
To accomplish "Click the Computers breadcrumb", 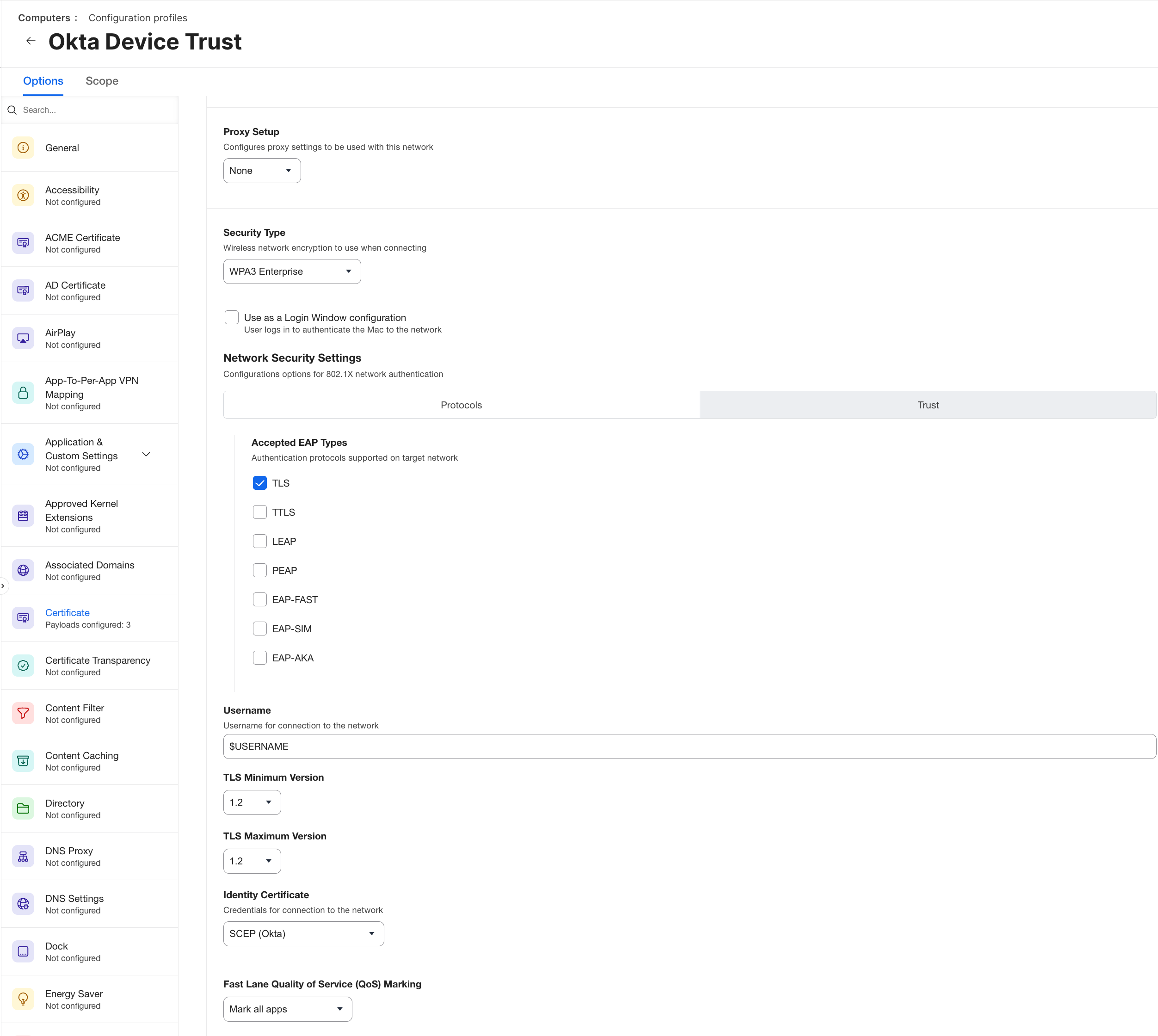I will tap(44, 18).
